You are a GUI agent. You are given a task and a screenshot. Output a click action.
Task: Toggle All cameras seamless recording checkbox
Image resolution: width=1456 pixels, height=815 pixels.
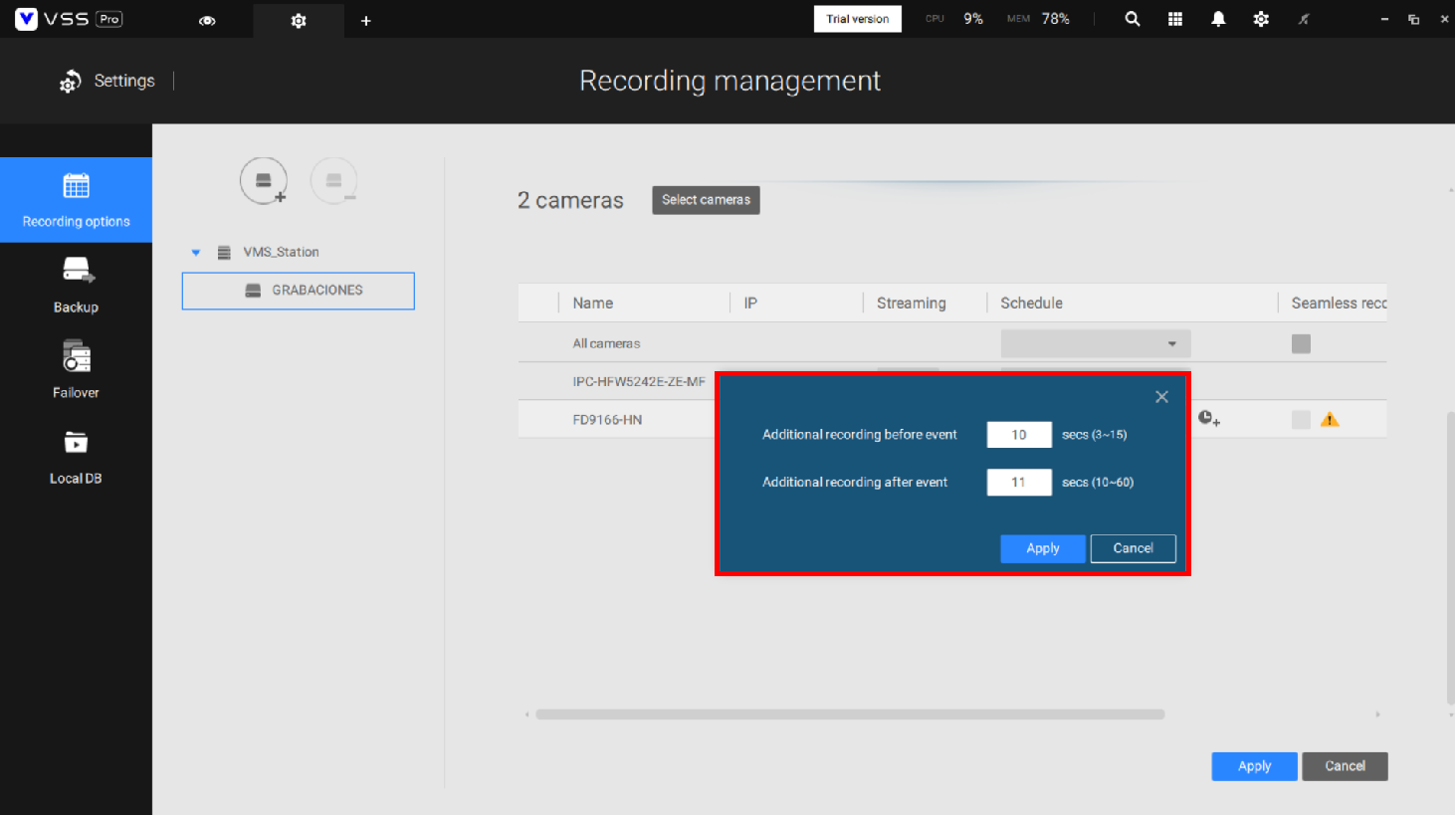click(x=1301, y=343)
